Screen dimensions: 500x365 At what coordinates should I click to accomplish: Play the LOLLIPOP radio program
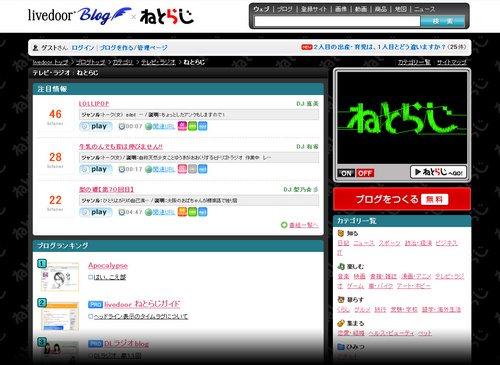click(96, 126)
